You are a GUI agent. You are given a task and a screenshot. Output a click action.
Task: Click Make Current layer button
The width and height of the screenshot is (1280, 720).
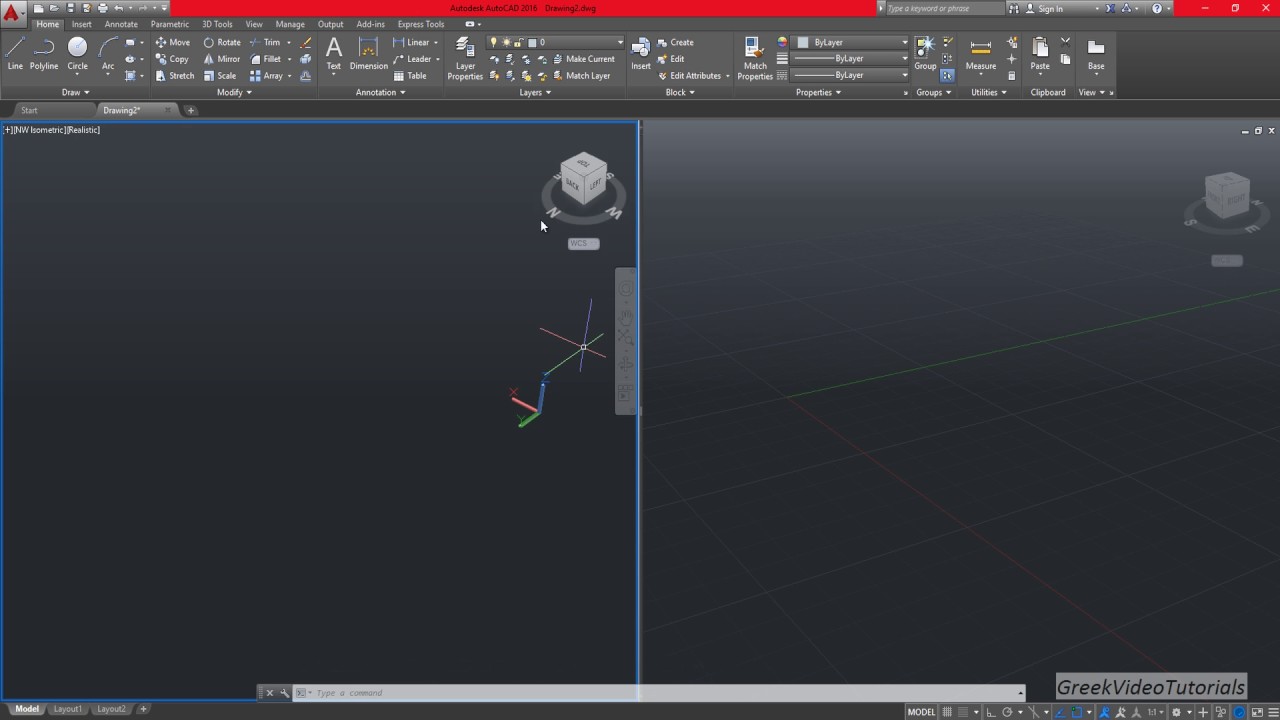[584, 59]
